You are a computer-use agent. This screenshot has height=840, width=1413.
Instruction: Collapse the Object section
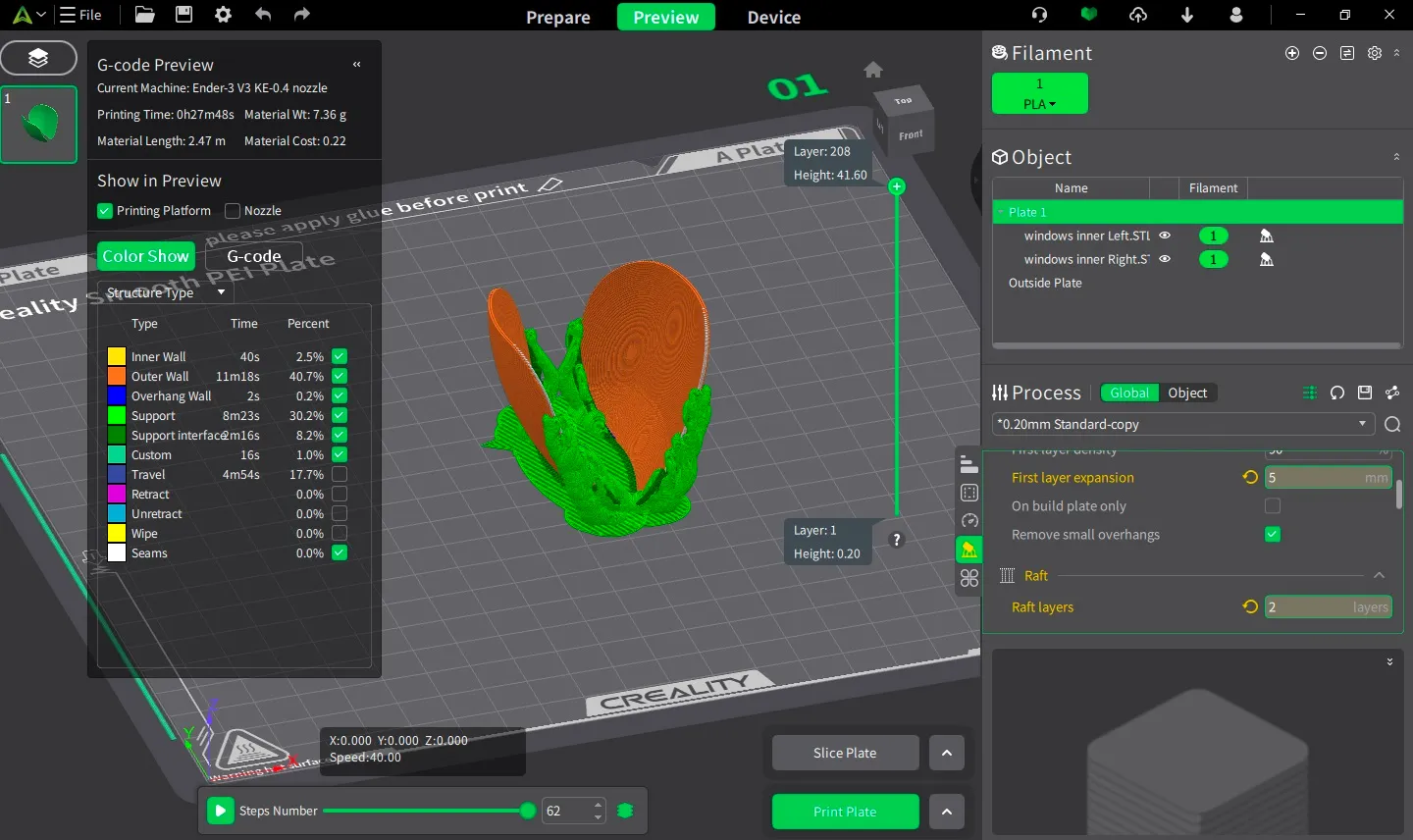(1396, 157)
